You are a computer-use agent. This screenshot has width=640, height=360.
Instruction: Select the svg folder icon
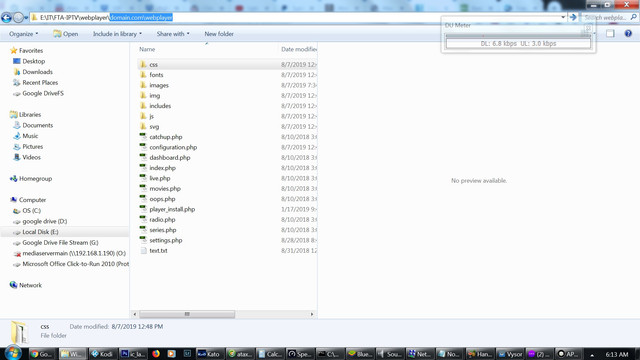coord(143,127)
